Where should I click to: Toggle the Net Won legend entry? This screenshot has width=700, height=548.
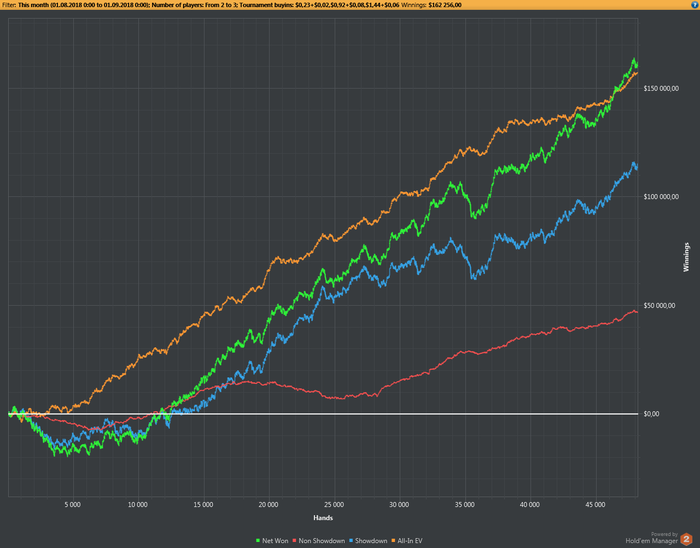[272, 540]
